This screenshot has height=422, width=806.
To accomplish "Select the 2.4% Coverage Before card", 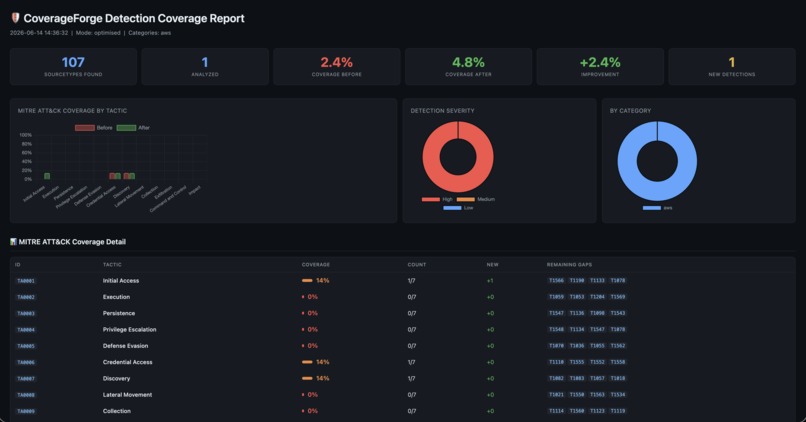I will pos(337,66).
